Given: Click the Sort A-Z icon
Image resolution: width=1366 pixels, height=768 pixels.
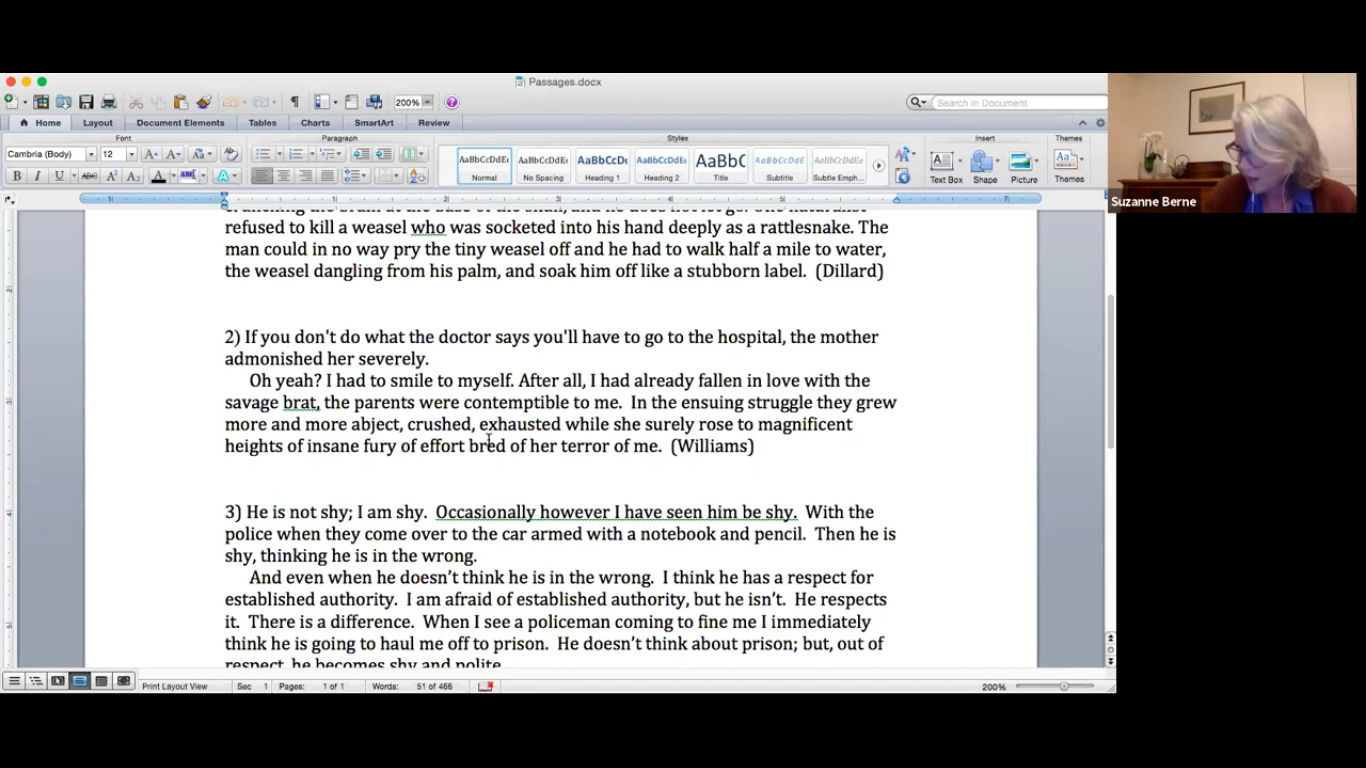Looking at the screenshot, I should 417,176.
